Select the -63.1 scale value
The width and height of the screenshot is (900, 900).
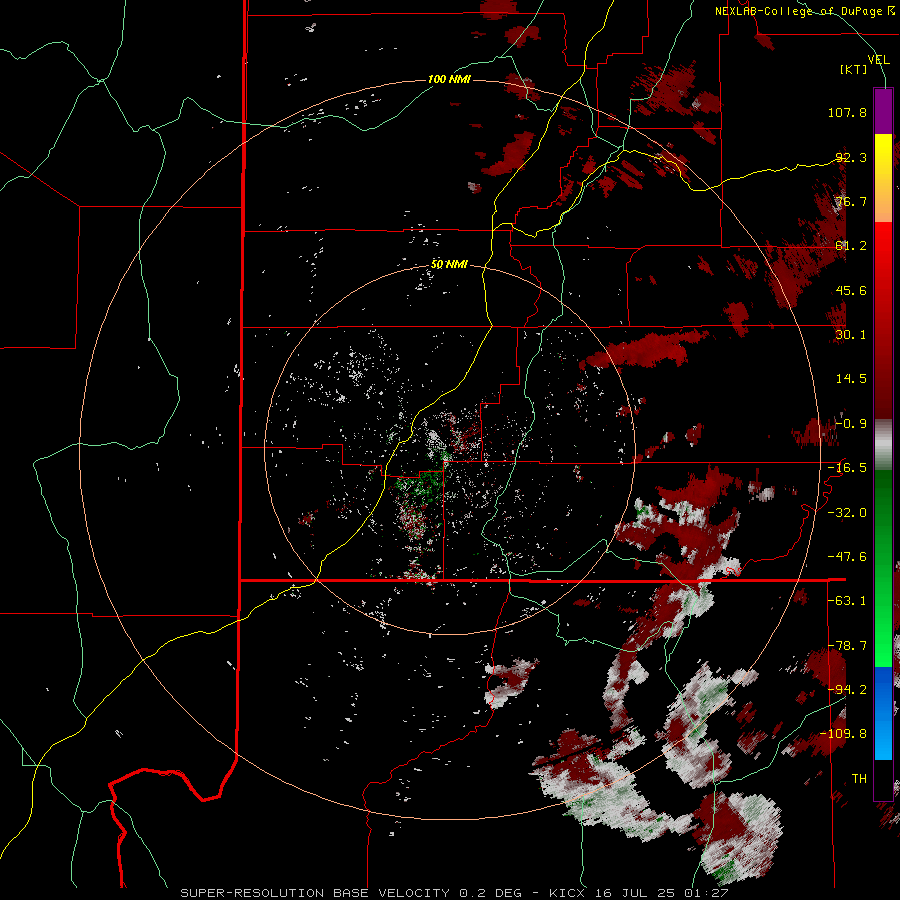pyautogui.click(x=847, y=601)
